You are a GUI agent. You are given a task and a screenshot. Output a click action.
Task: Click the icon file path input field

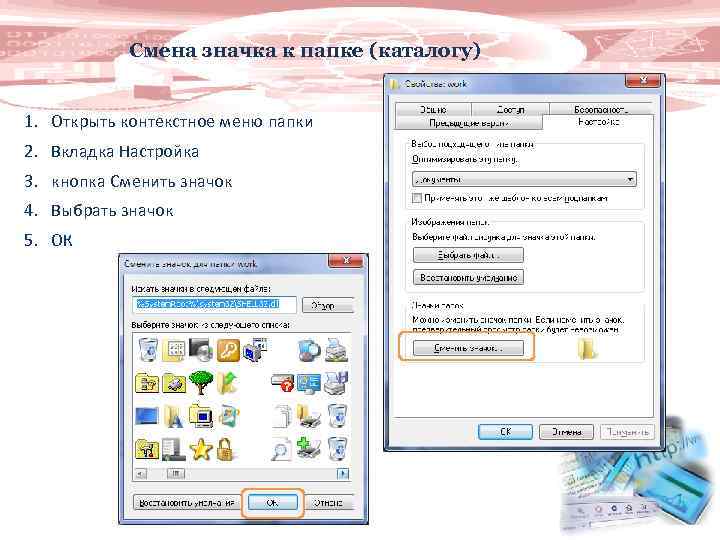tap(214, 304)
